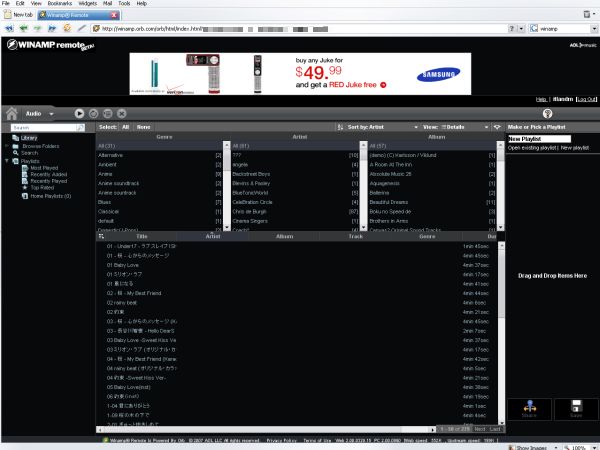The height and width of the screenshot is (450, 600).
Task: Open the Search item in sidebar
Action: pyautogui.click(x=29, y=153)
